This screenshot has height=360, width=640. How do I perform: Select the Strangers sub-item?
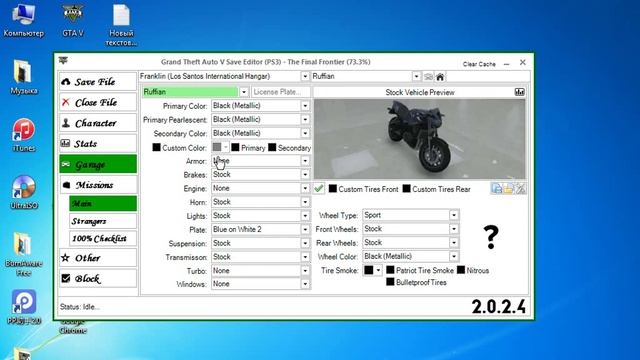point(103,221)
